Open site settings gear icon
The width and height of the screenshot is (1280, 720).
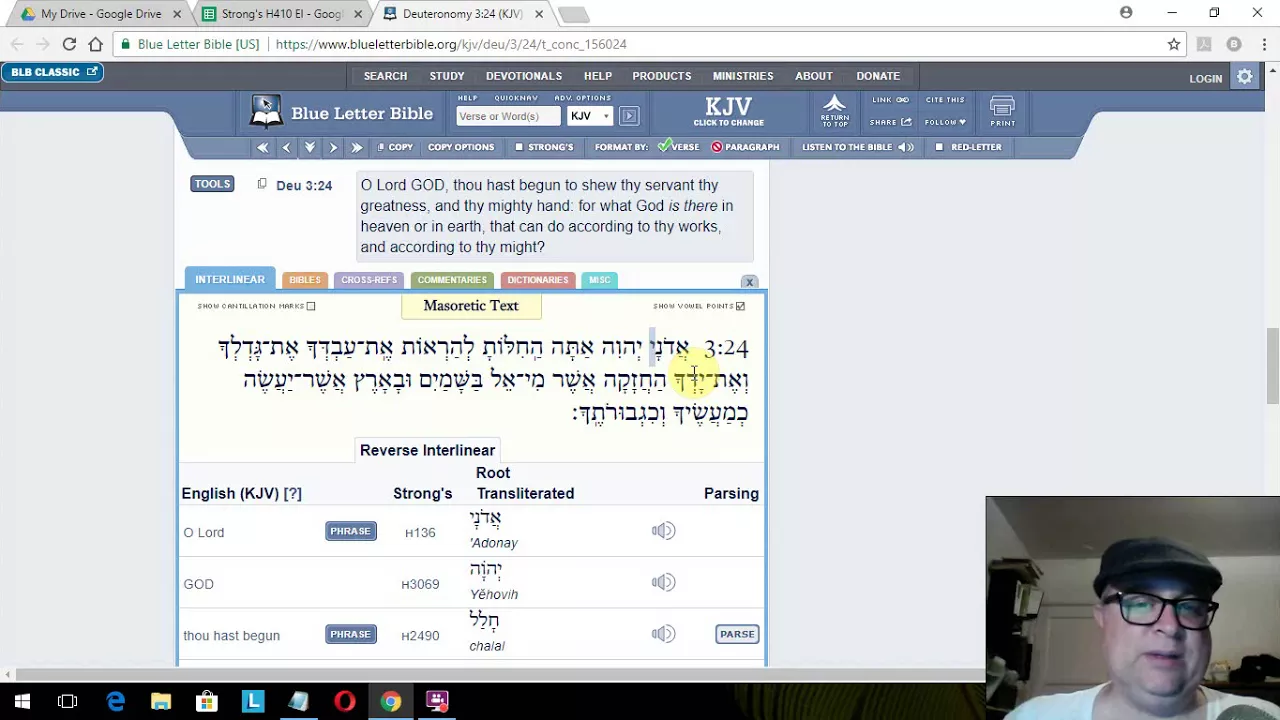click(x=1245, y=77)
